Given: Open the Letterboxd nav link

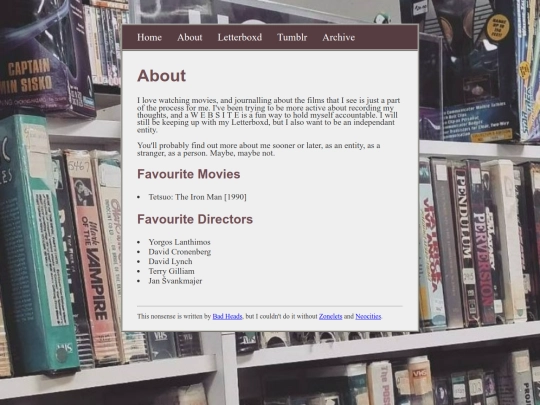Looking at the screenshot, I should [240, 37].
